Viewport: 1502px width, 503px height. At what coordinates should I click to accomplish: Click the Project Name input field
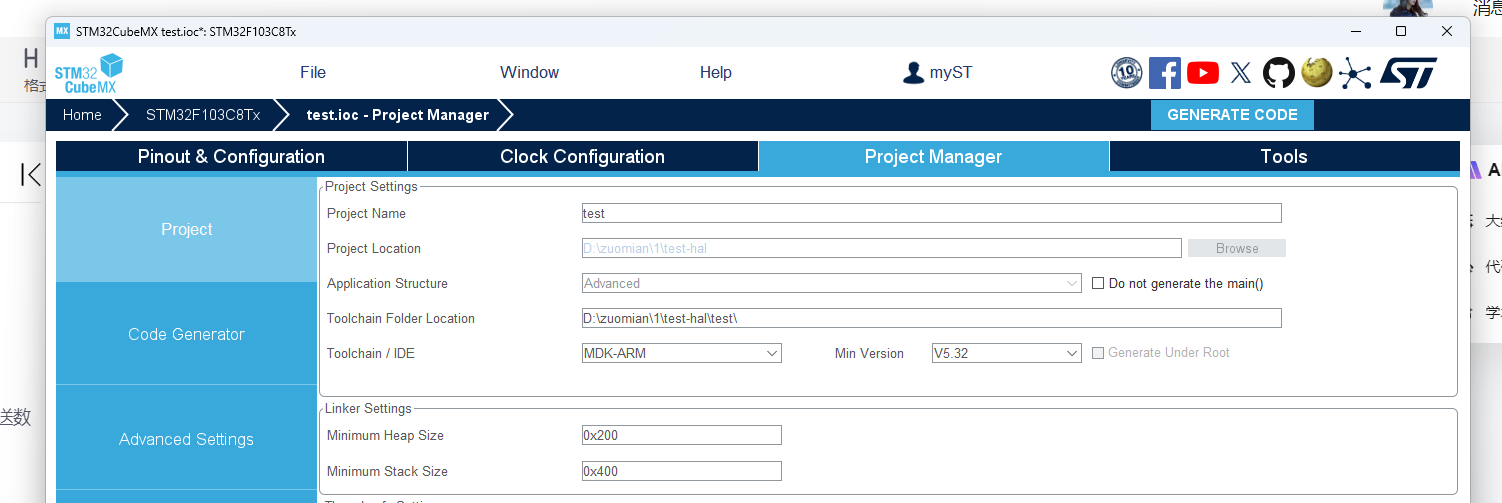tap(932, 213)
